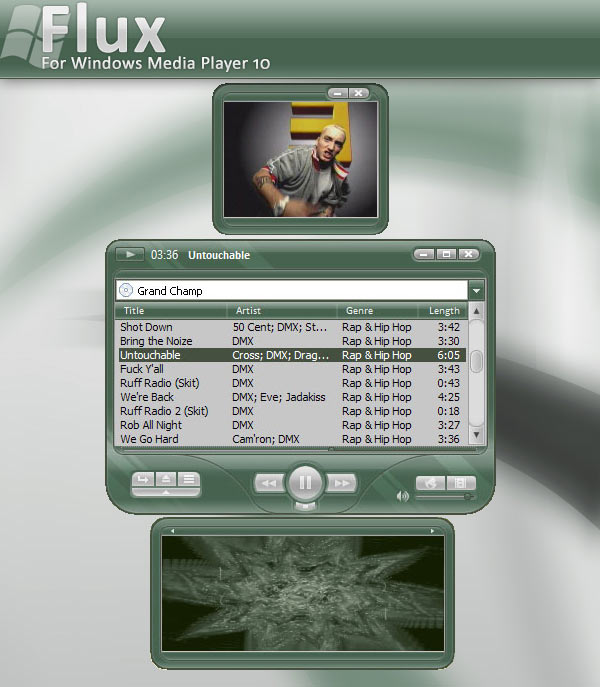The height and width of the screenshot is (687, 600).
Task: Click the 4:25 length value
Action: 448,397
